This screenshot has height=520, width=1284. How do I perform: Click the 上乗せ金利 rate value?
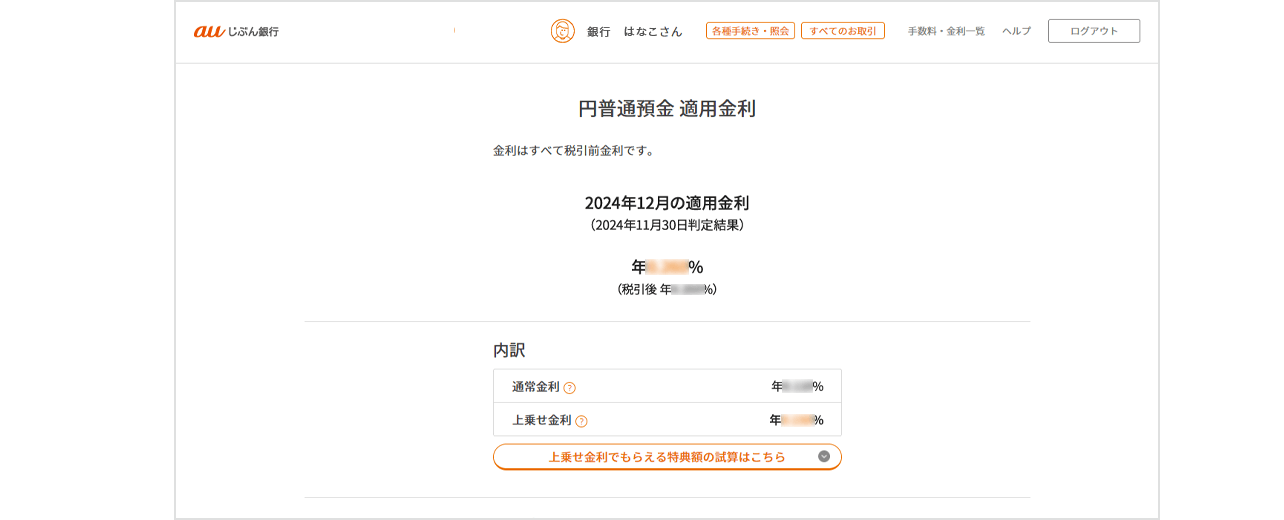point(796,420)
